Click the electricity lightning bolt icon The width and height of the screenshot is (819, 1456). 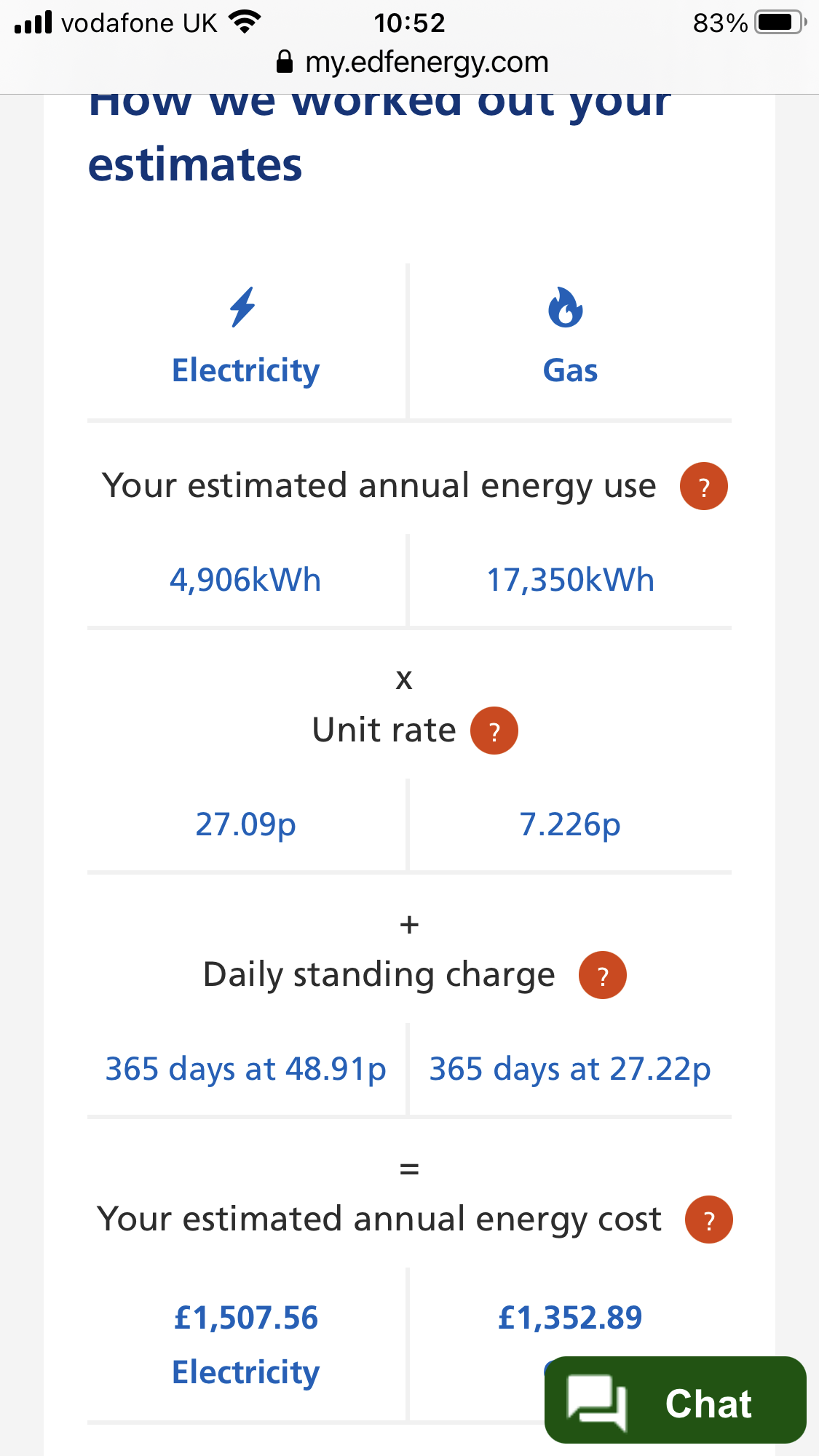click(243, 307)
